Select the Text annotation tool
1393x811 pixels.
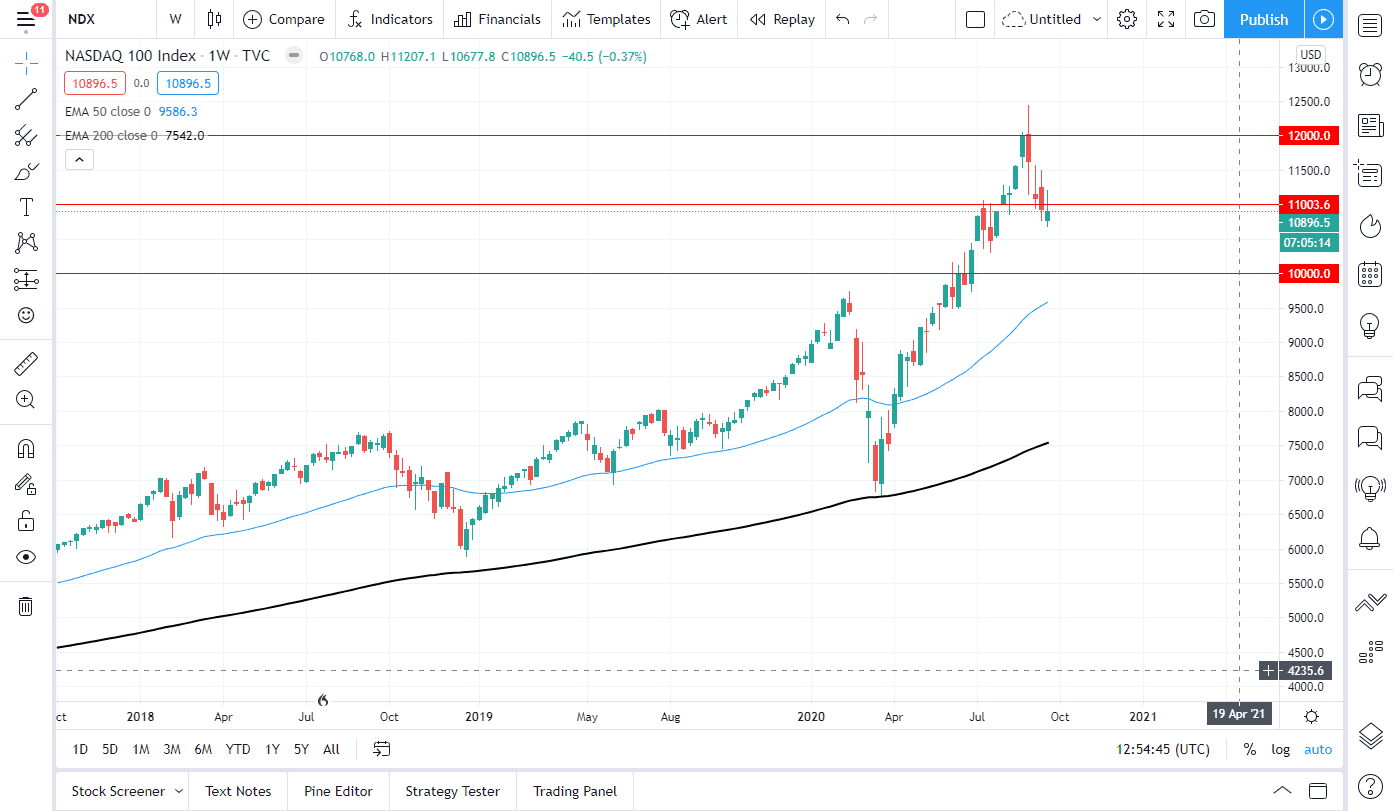pos(26,207)
